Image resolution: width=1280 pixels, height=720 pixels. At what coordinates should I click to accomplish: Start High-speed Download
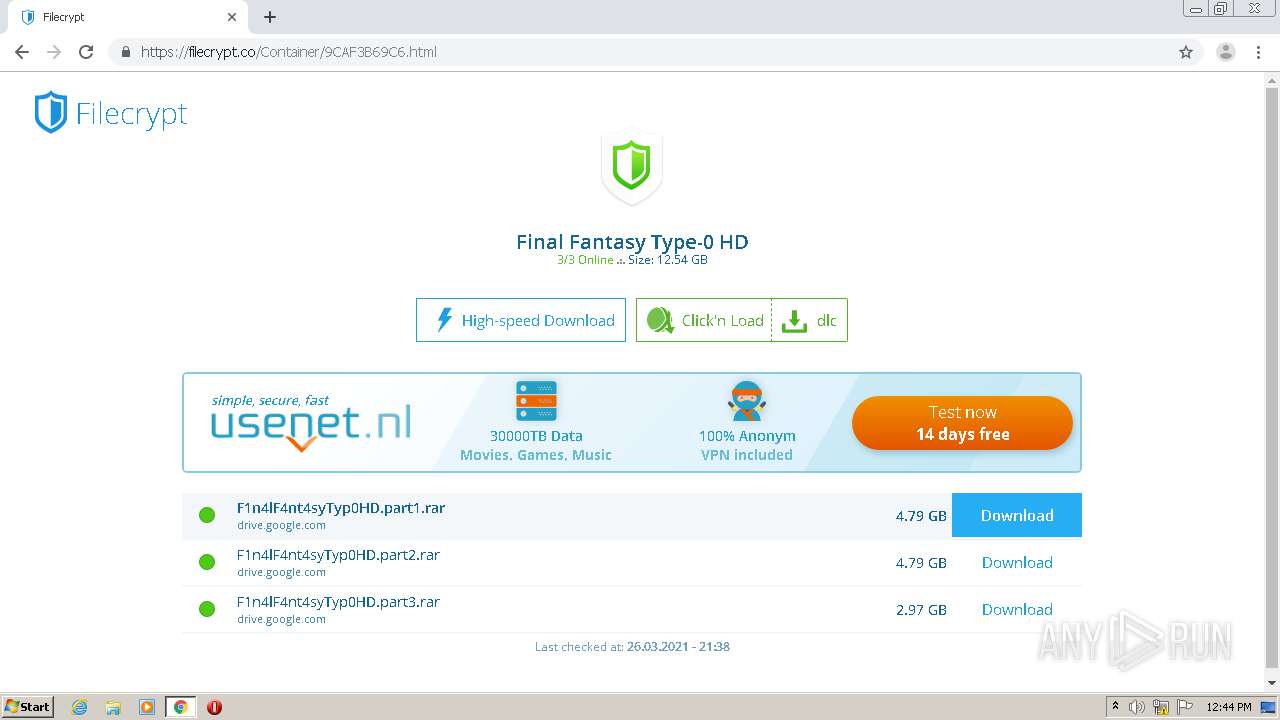[521, 320]
